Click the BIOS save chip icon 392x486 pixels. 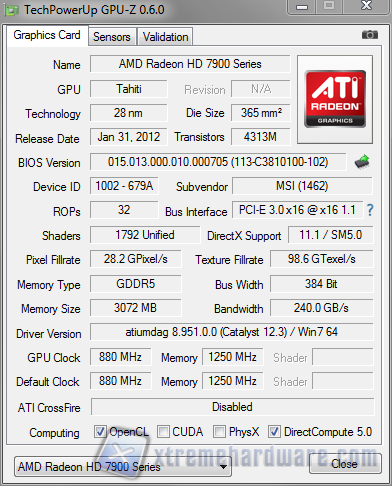click(362, 162)
